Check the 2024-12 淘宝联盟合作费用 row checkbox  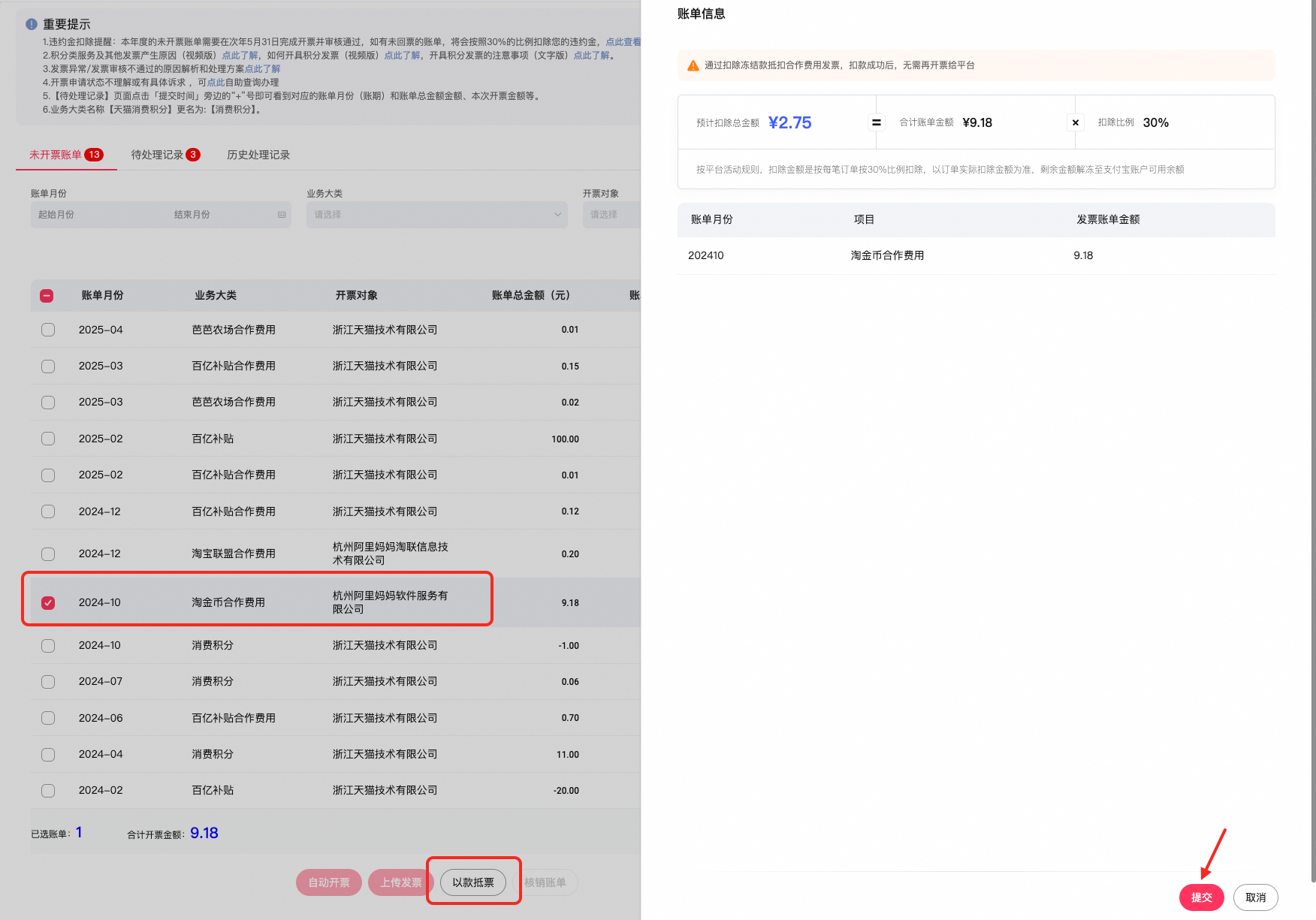[48, 554]
